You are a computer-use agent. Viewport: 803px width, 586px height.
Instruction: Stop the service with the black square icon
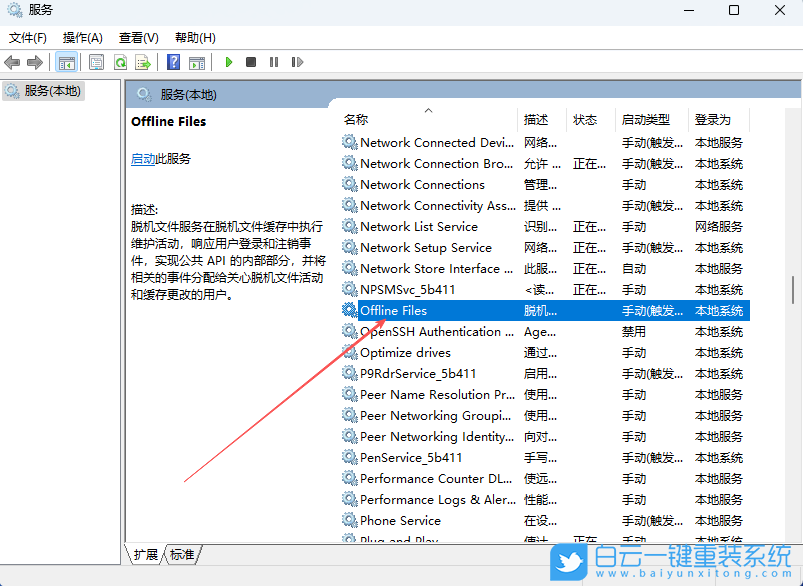click(x=252, y=62)
